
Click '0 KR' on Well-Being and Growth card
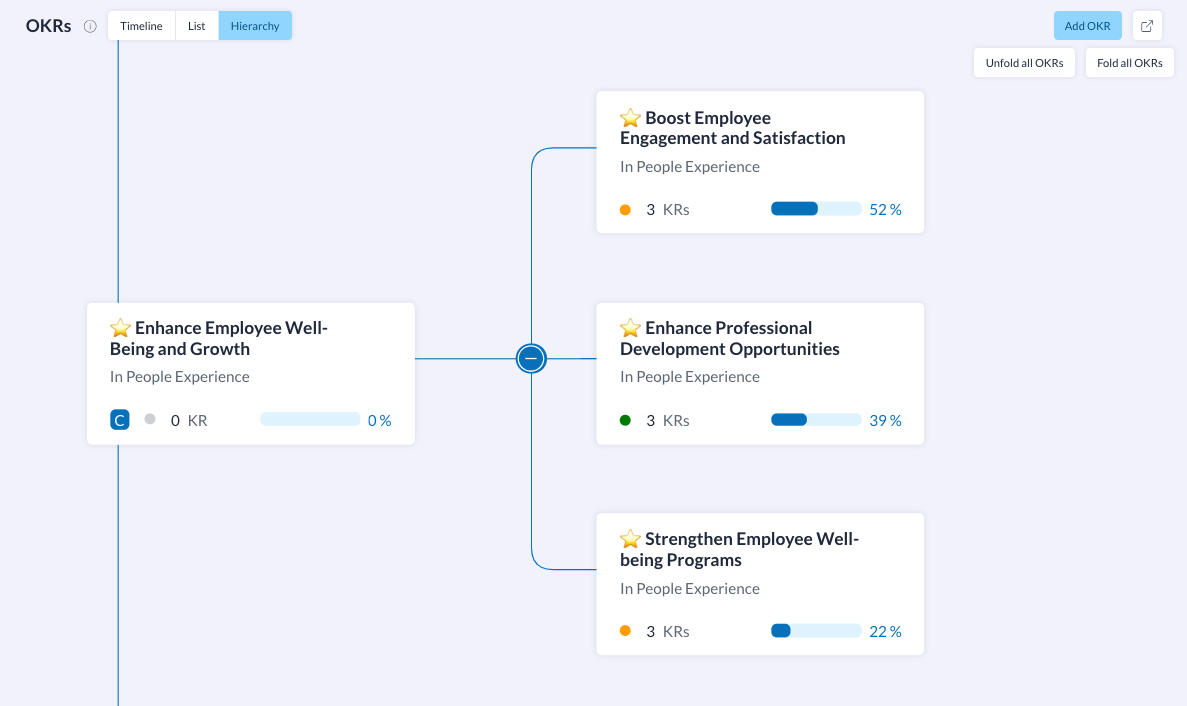189,421
